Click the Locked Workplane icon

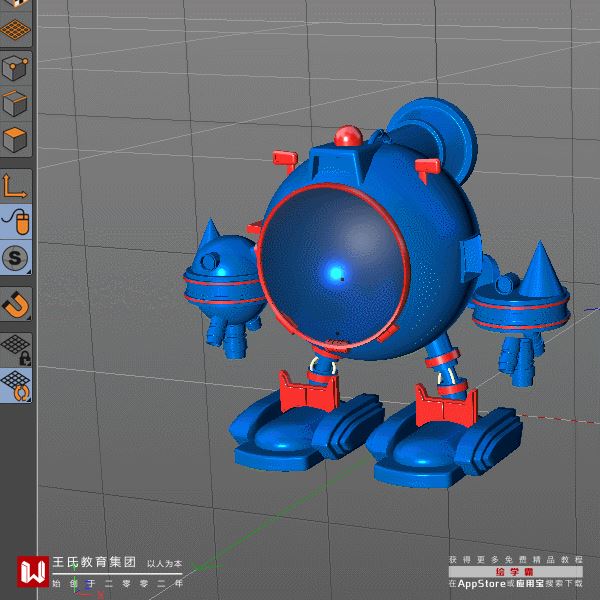(x=15, y=350)
